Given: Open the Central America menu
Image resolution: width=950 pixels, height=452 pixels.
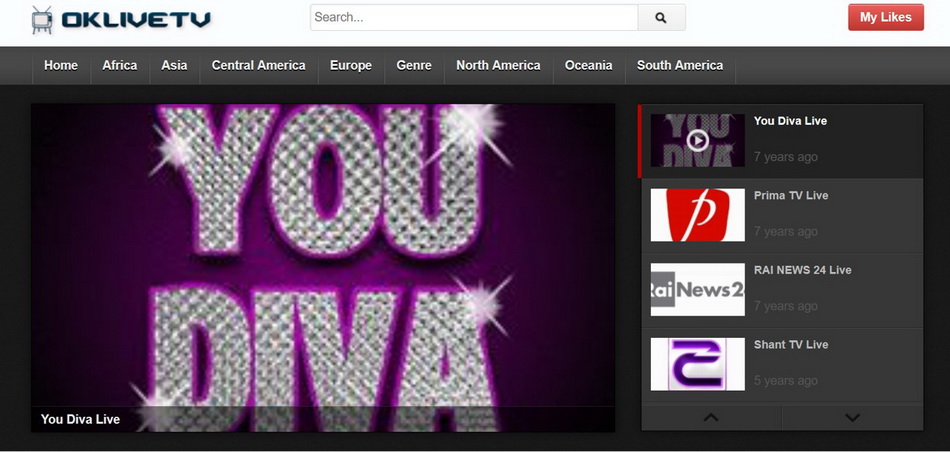Looking at the screenshot, I should [259, 65].
